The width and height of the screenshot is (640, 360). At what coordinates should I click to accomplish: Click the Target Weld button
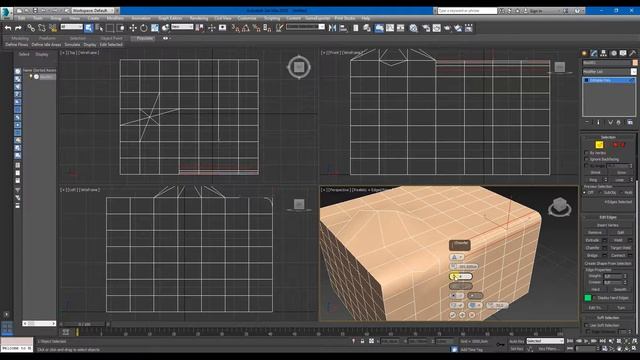pyautogui.click(x=620, y=248)
